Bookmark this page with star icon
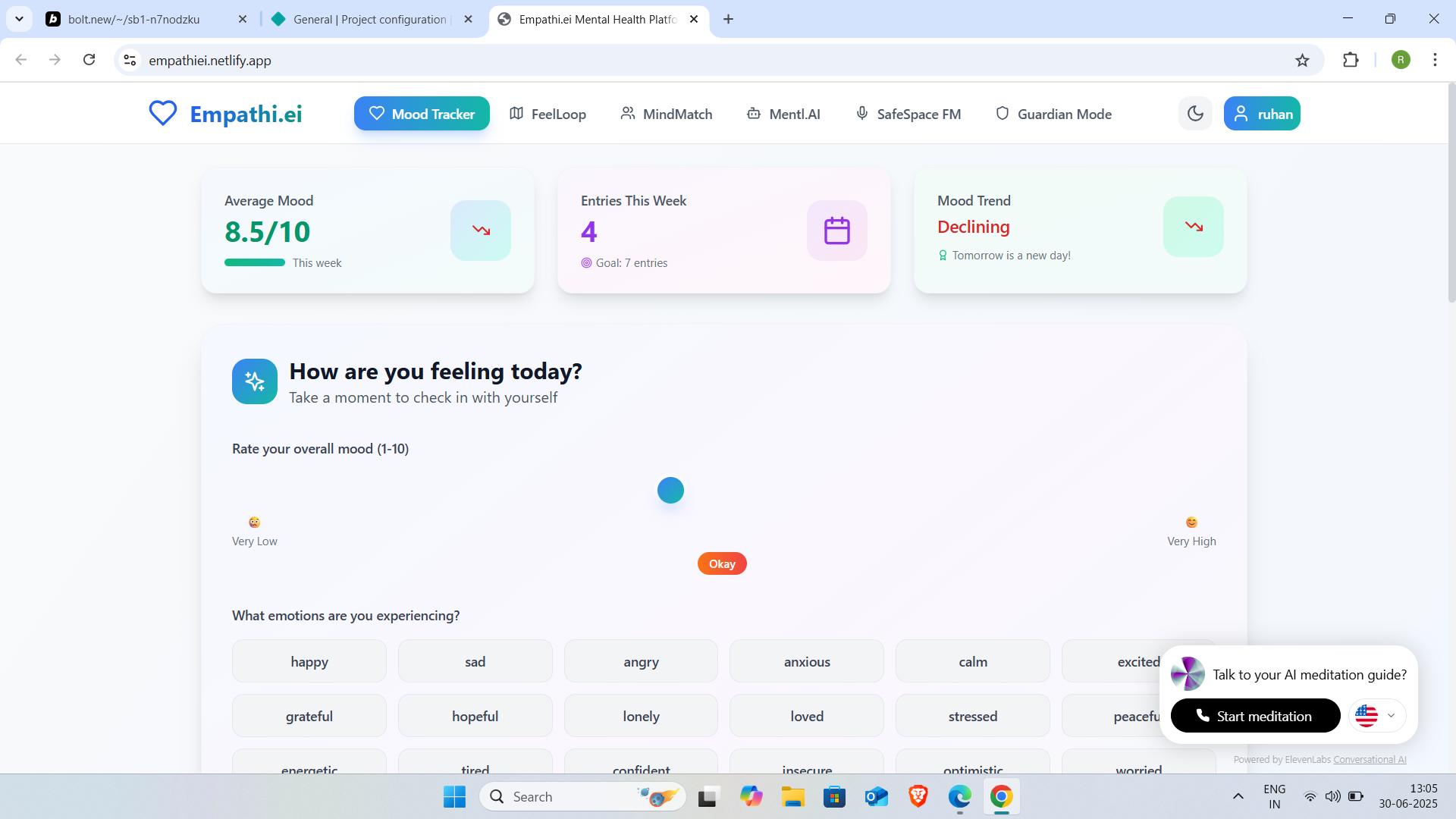This screenshot has width=1456, height=819. pyautogui.click(x=1302, y=61)
